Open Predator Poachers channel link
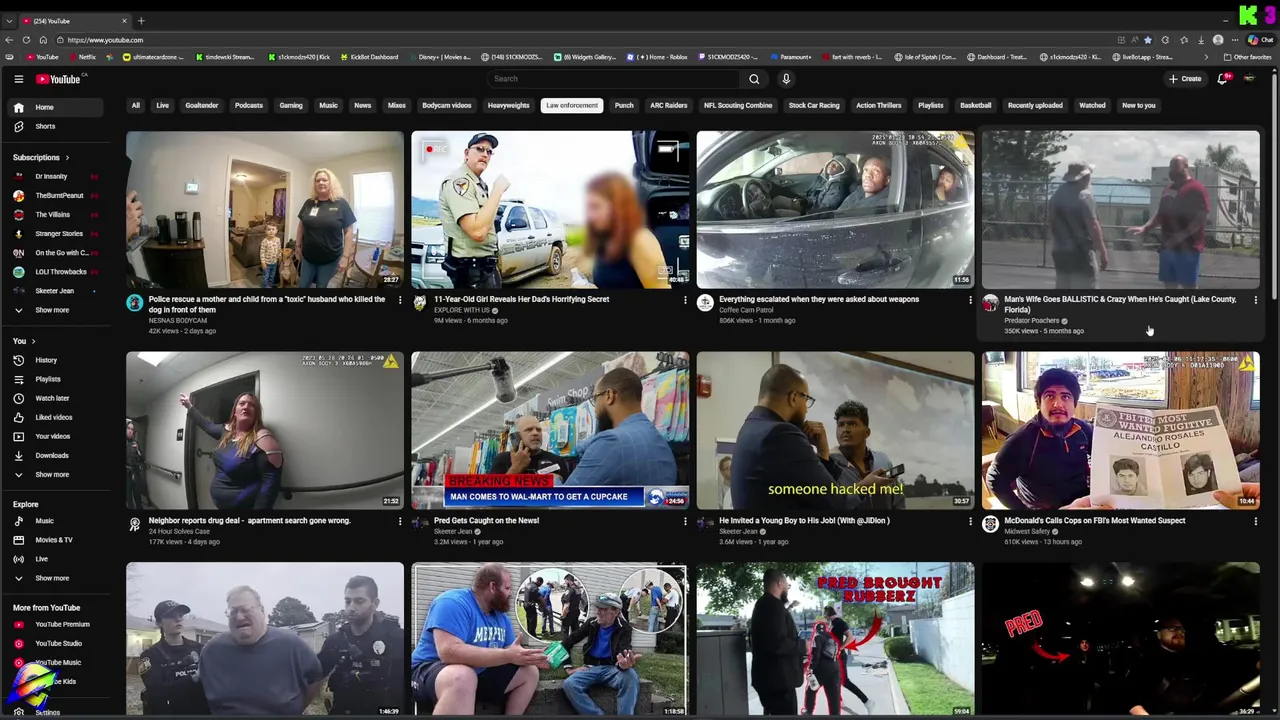Image resolution: width=1280 pixels, height=720 pixels. point(1031,320)
